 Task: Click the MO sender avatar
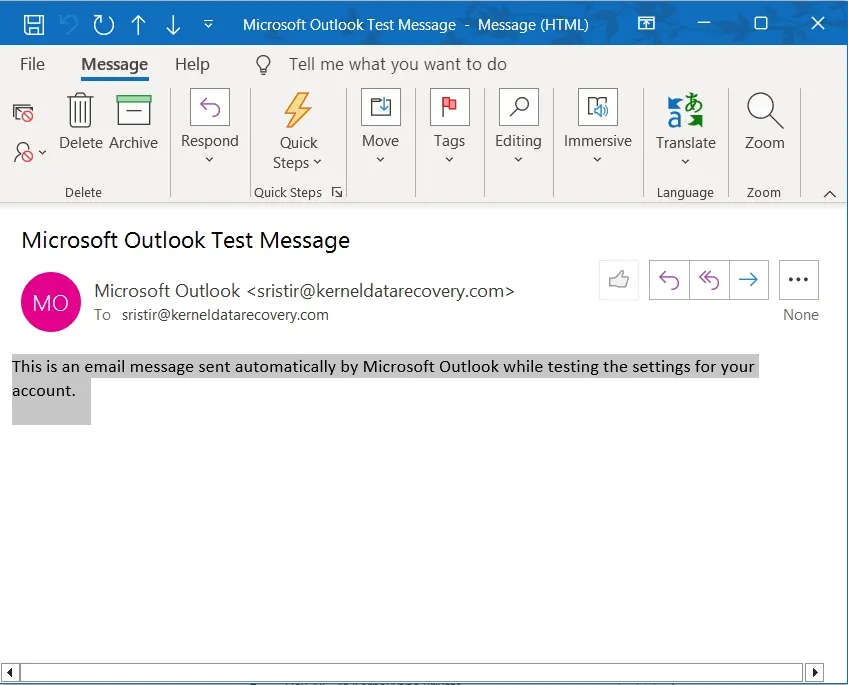click(x=51, y=302)
